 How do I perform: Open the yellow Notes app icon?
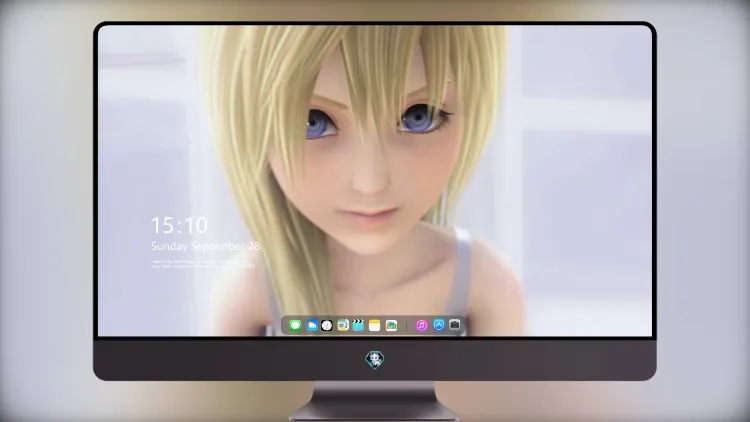coord(375,326)
